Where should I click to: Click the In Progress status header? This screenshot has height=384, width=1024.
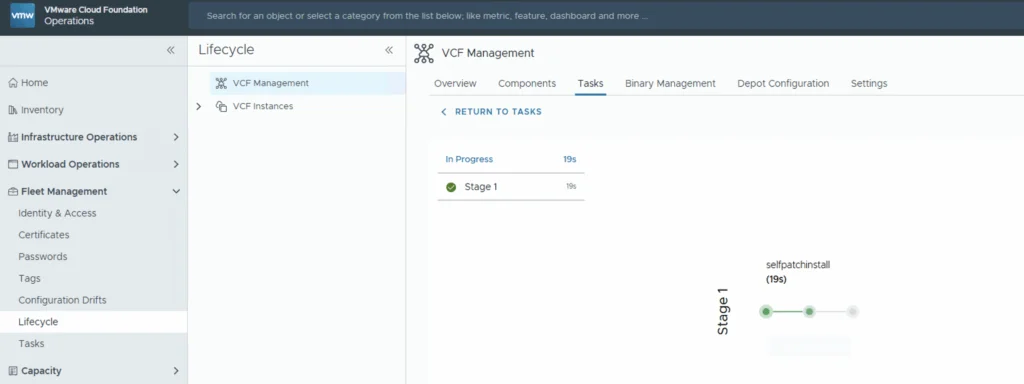click(469, 159)
